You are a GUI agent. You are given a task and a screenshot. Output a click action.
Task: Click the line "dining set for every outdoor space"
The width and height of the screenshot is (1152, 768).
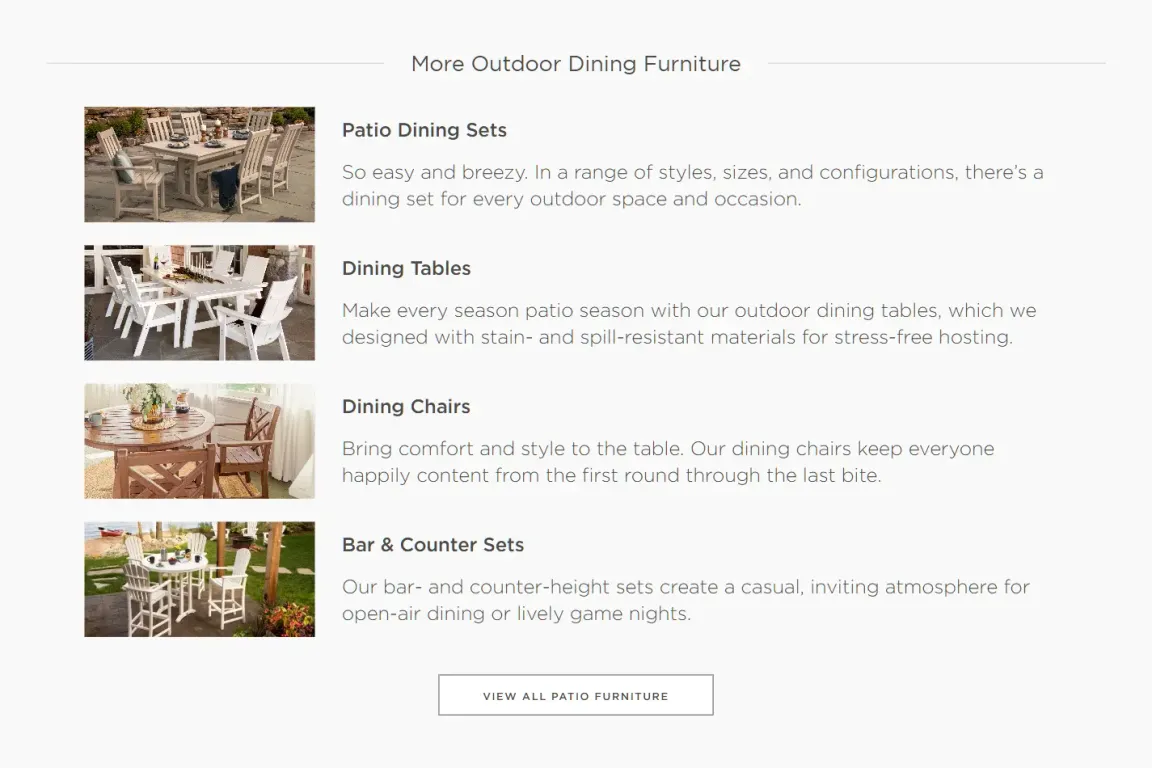[x=571, y=199]
